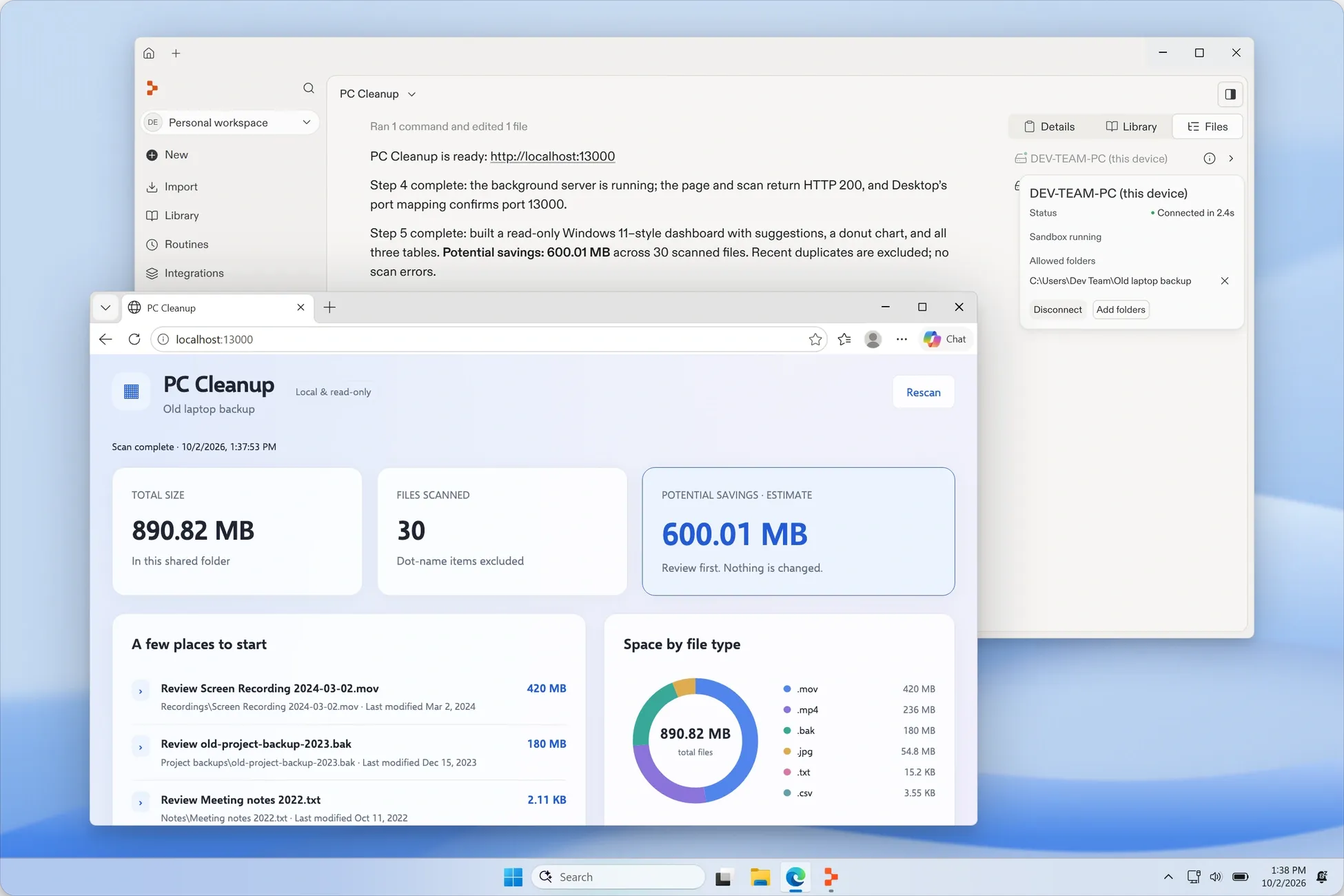Click the purple .mp4 legend dot

click(787, 709)
